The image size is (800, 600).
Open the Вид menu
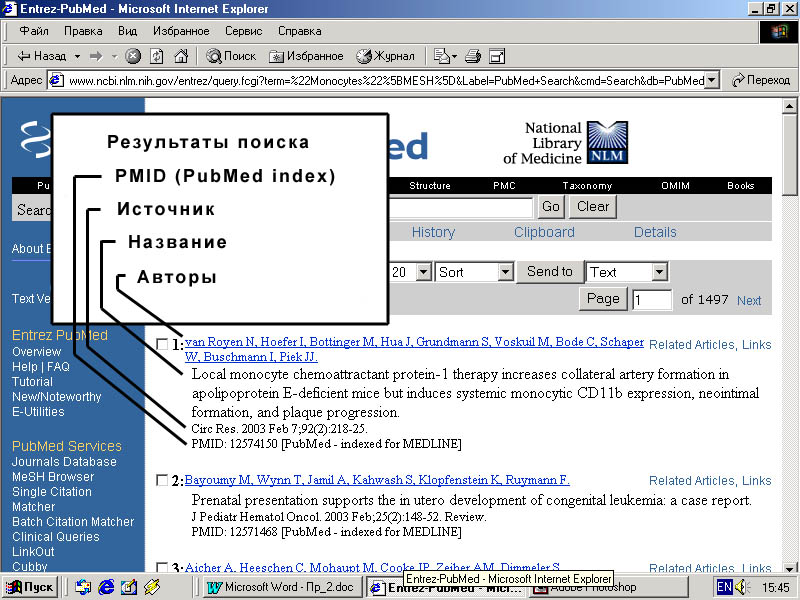[x=128, y=31]
